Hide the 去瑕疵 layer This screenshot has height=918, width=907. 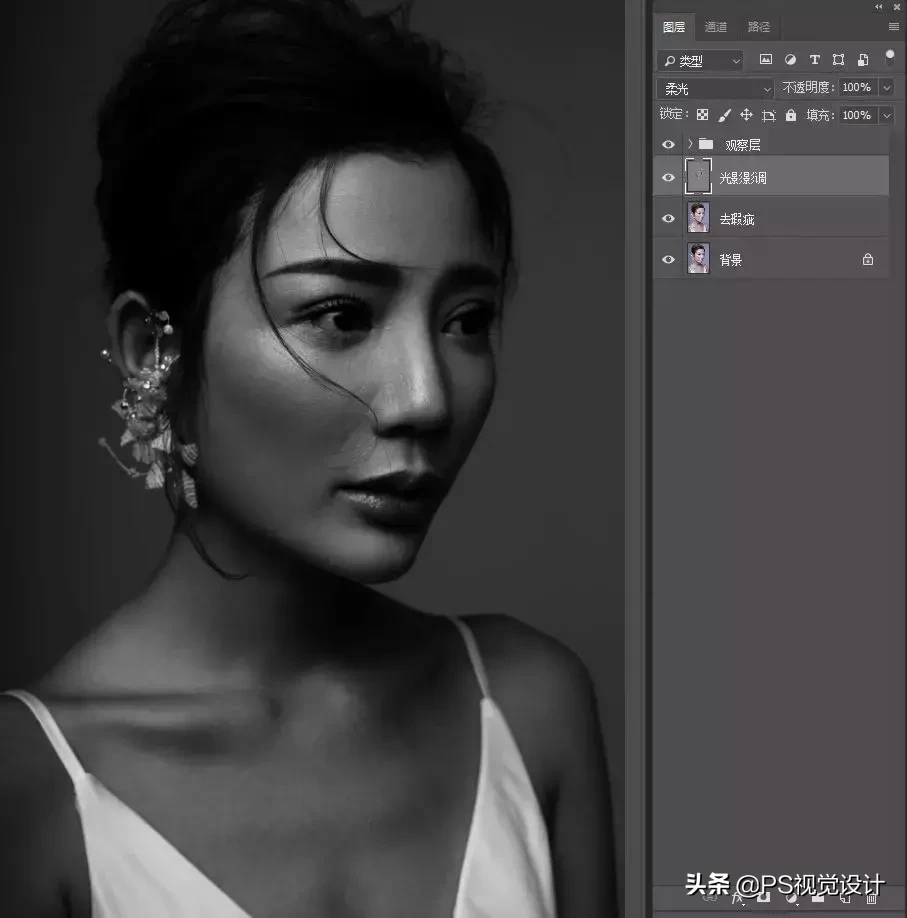[668, 218]
